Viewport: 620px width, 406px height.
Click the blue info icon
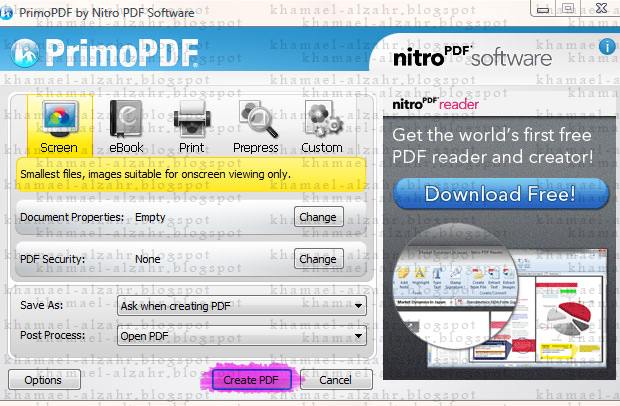607,47
